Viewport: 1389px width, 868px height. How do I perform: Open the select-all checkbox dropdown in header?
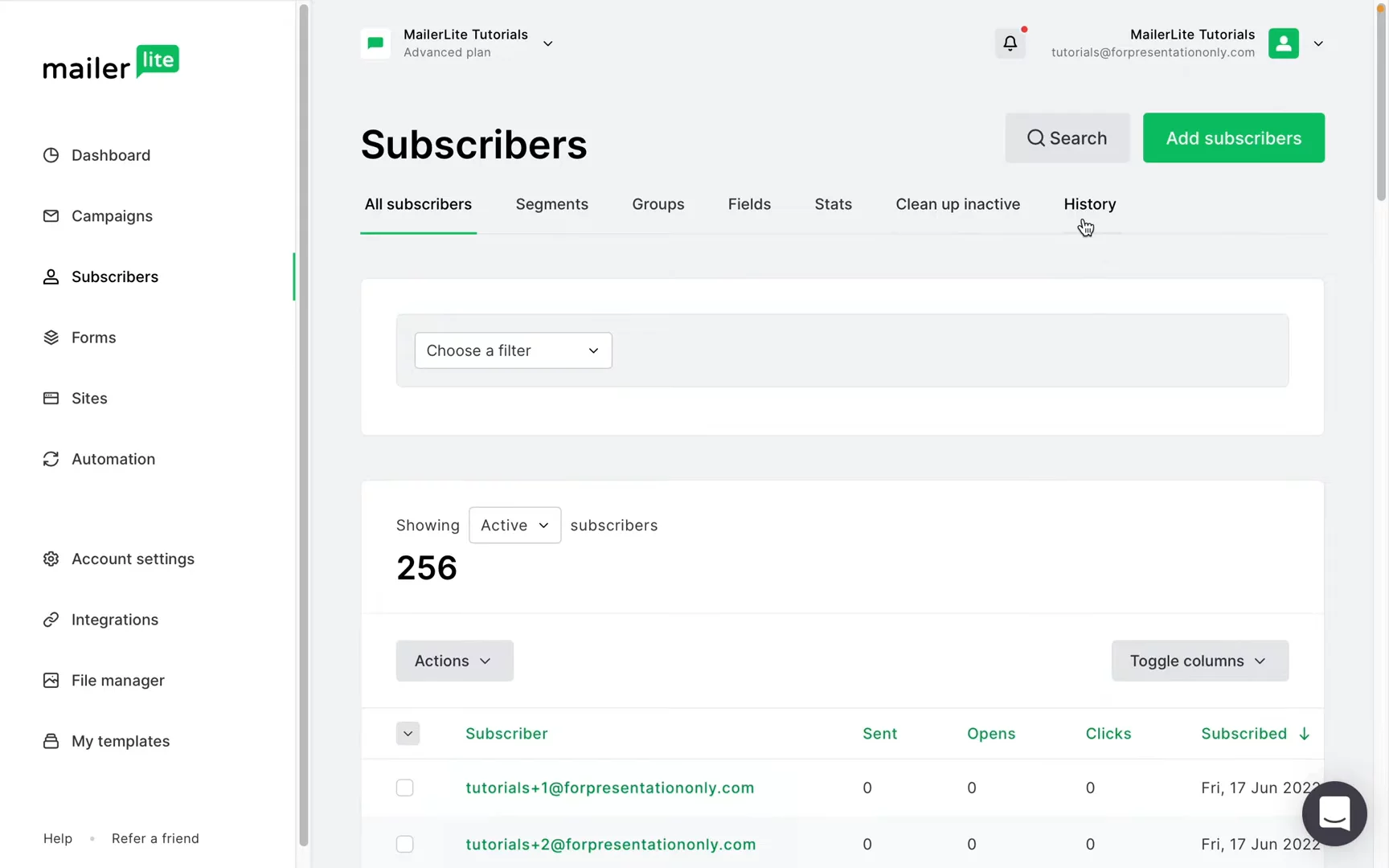[408, 734]
